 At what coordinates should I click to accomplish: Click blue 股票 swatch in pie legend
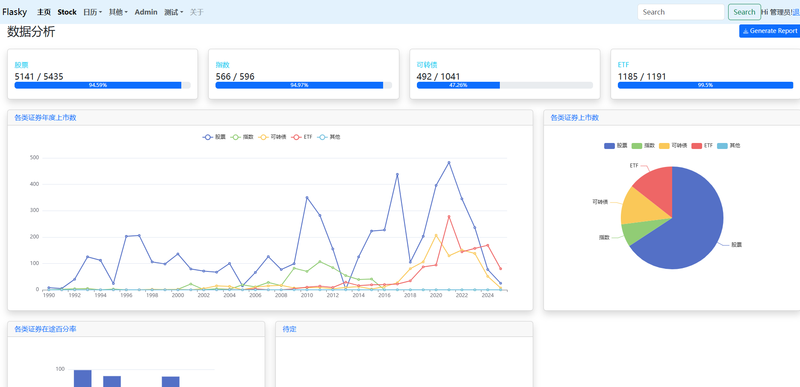click(x=609, y=146)
